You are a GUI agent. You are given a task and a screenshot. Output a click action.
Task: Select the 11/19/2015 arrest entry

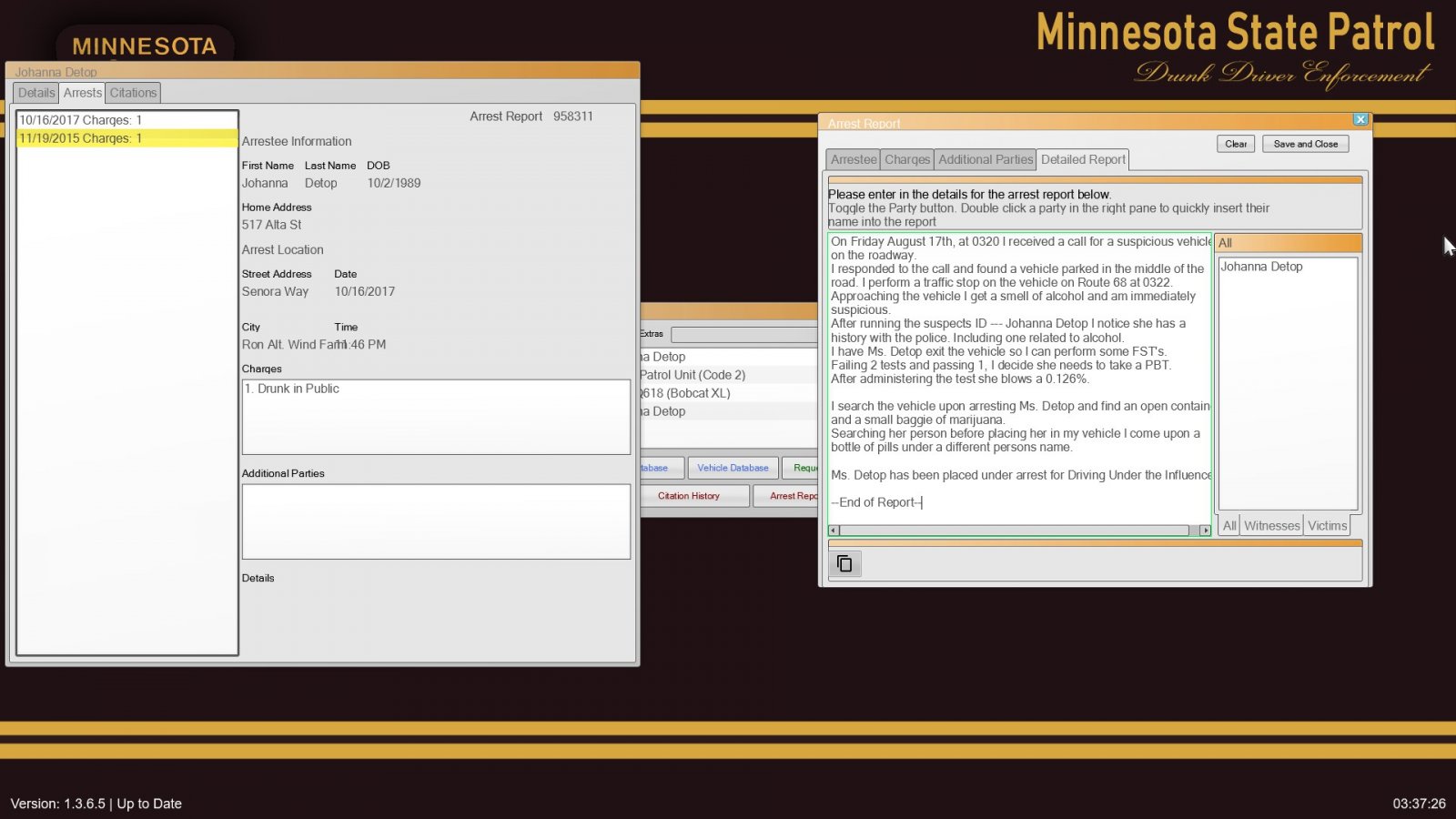[x=81, y=138]
